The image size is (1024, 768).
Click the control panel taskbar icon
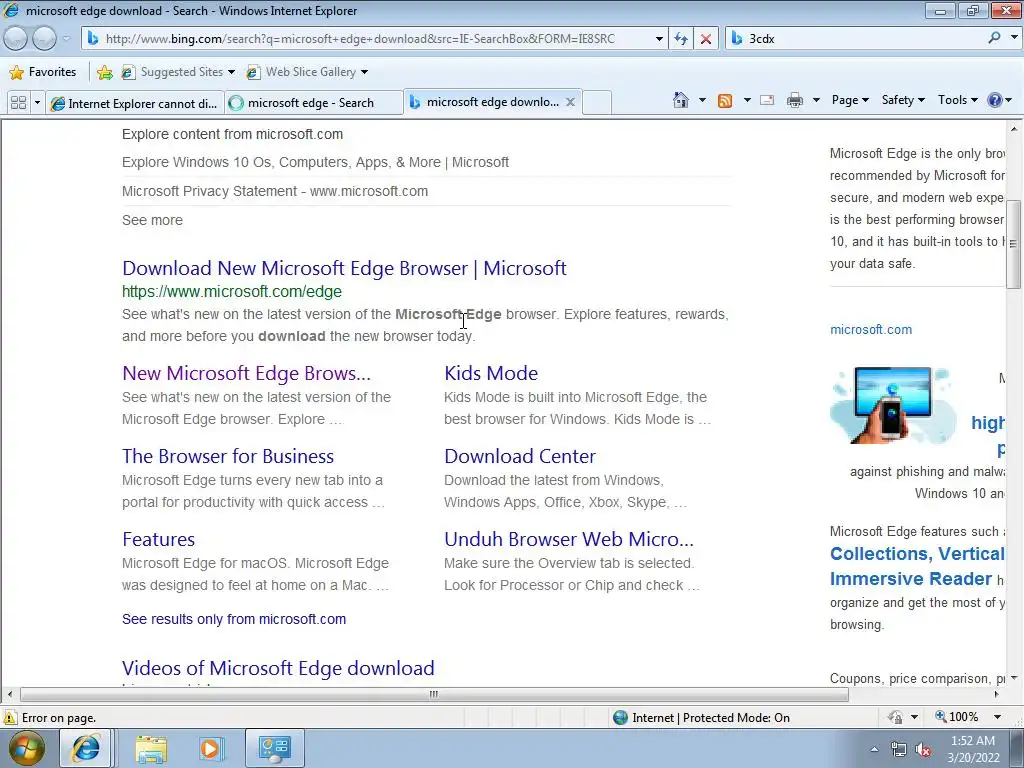point(274,748)
